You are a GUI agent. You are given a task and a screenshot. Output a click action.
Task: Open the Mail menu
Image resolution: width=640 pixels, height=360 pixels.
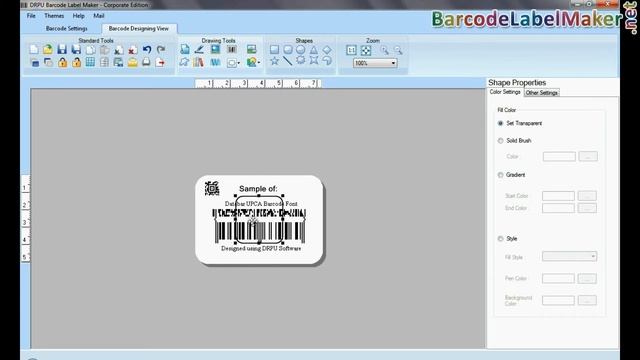99,16
